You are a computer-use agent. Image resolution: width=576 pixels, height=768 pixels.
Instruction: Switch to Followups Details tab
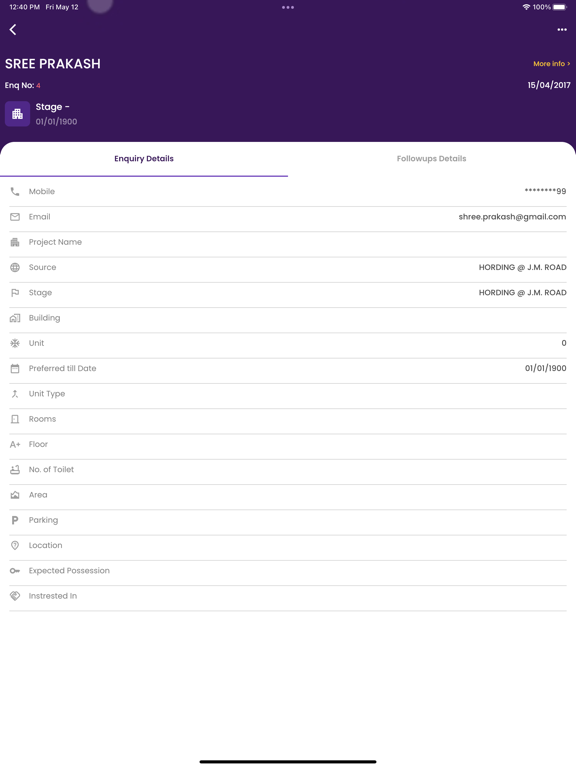[x=432, y=159]
